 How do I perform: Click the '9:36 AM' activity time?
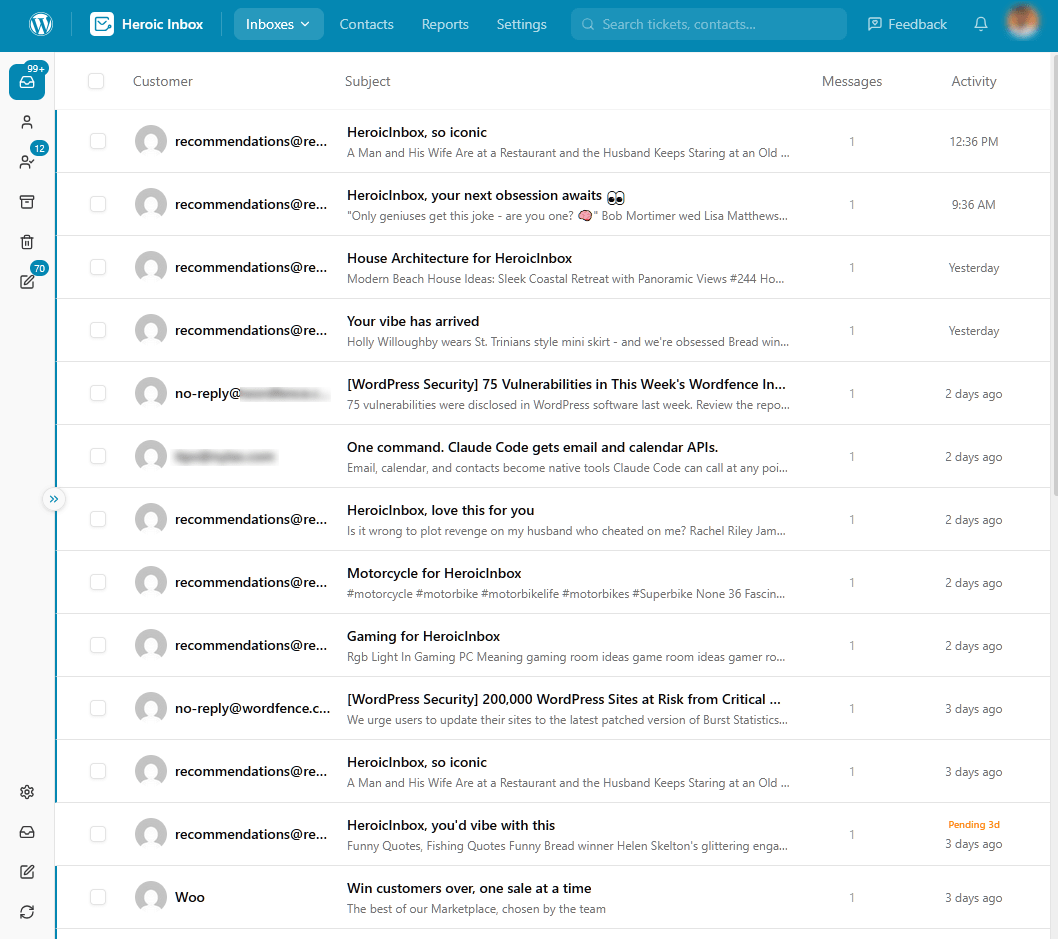974,204
